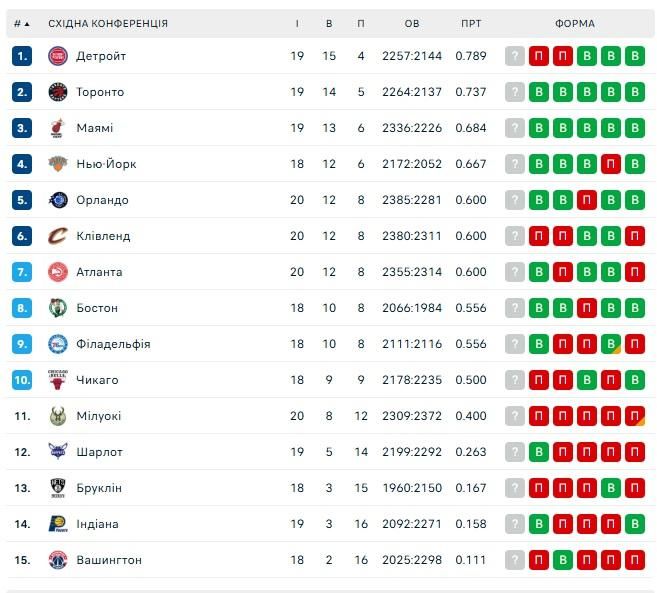The image size is (657, 593).
Task: Click the Miami Heat team logo
Action: pos(57,128)
